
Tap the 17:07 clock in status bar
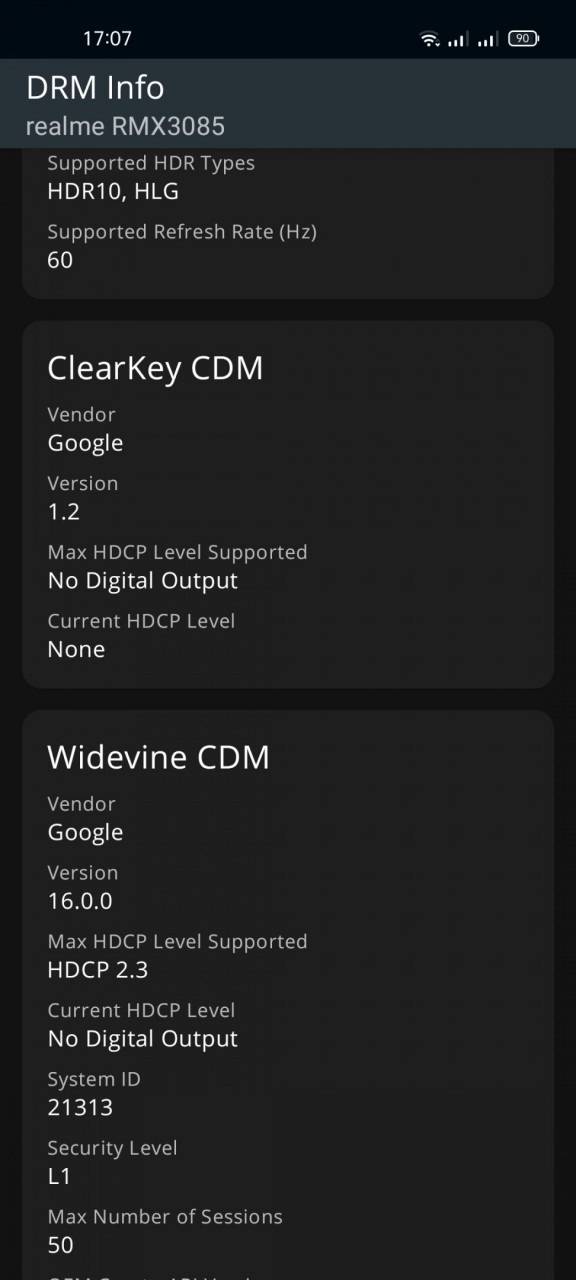tap(107, 39)
